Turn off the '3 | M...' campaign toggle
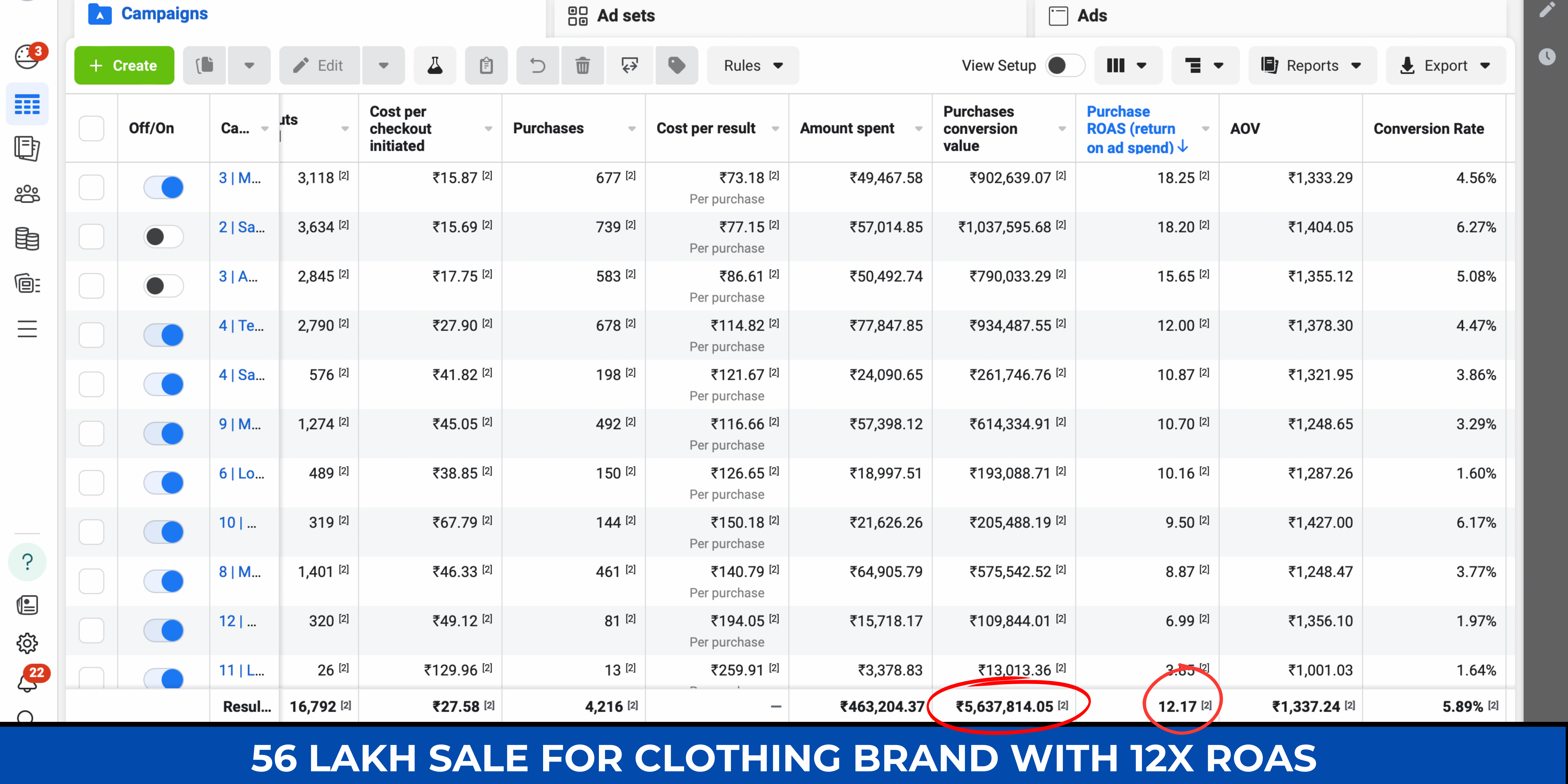This screenshot has width=1568, height=784. point(164,187)
